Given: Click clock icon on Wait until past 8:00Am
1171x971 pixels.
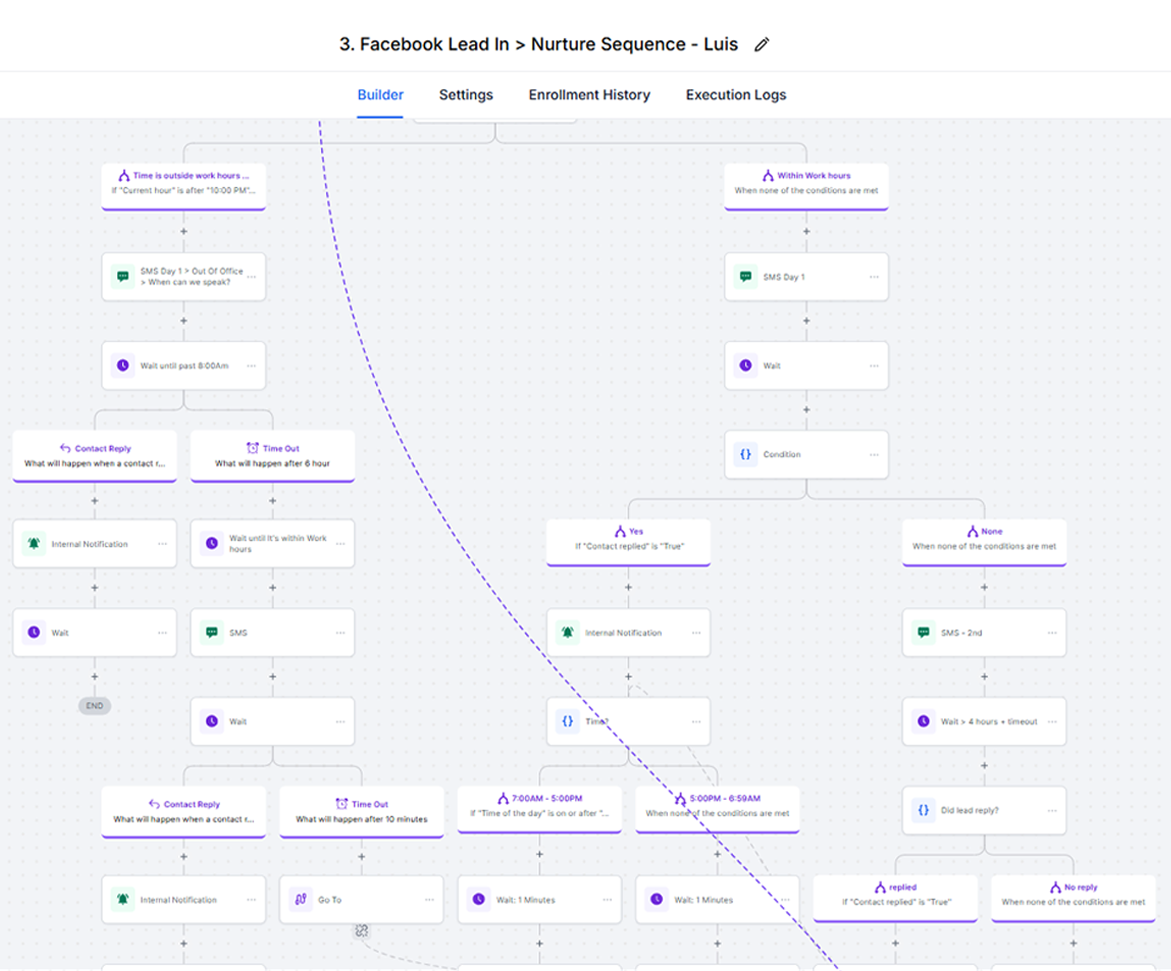Looking at the screenshot, I should [123, 366].
